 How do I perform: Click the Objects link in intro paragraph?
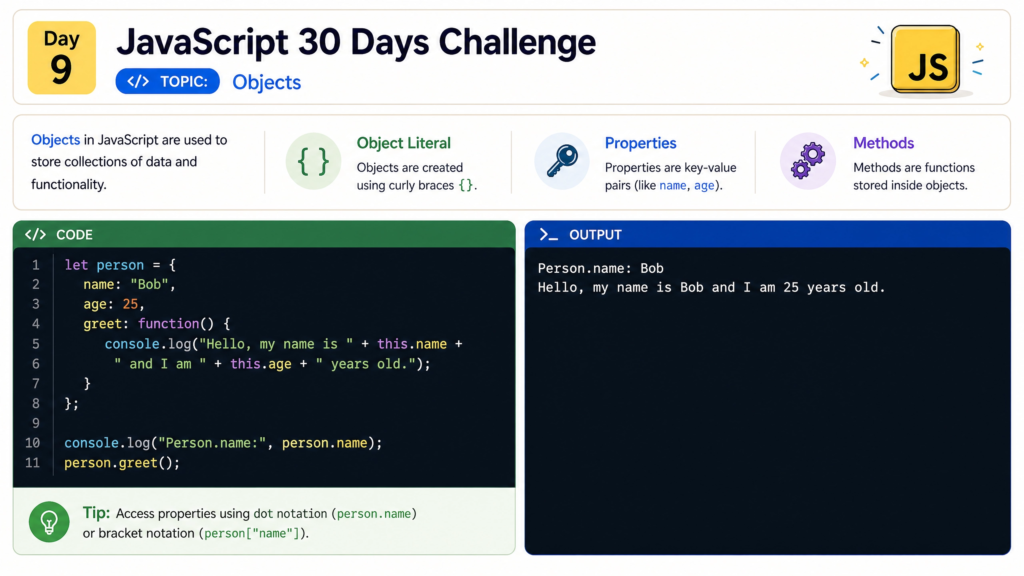tap(56, 140)
